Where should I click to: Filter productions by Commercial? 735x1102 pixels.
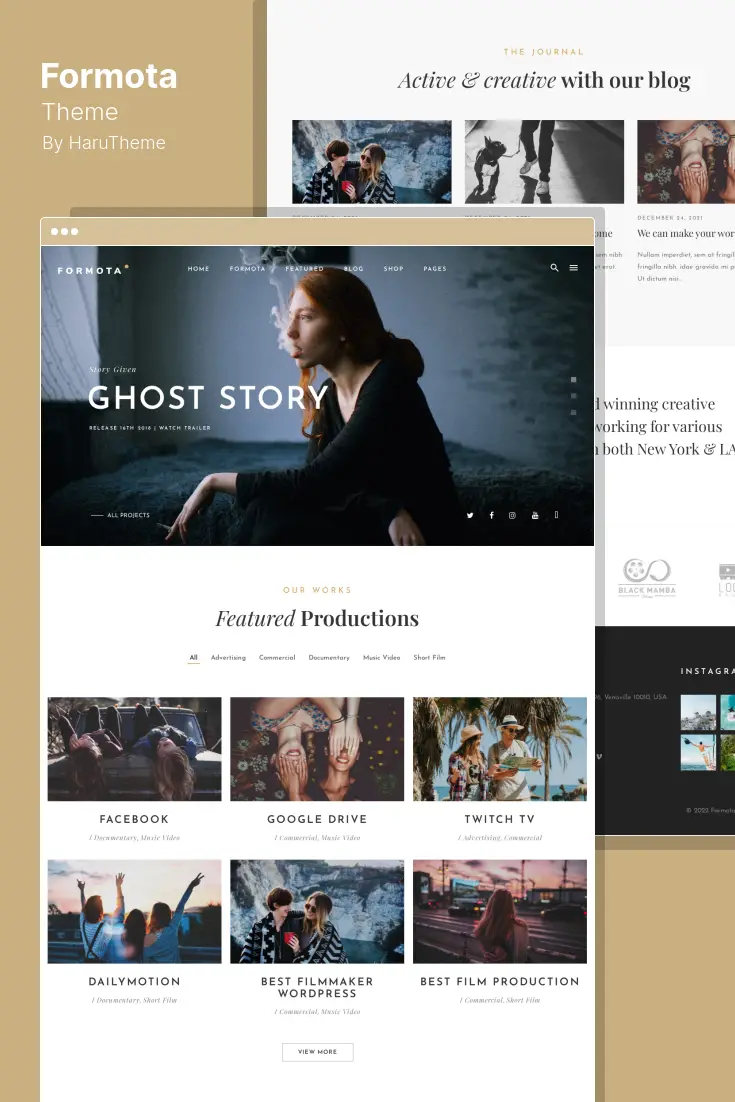coord(277,658)
